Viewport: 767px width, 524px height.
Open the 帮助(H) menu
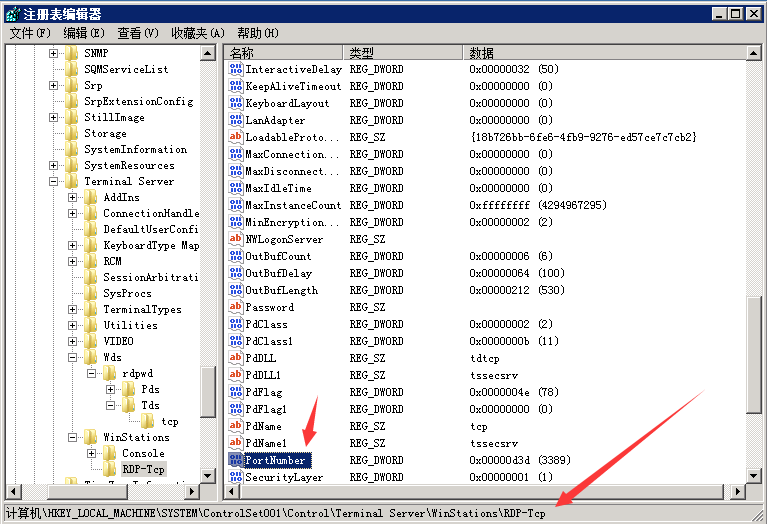(x=257, y=33)
